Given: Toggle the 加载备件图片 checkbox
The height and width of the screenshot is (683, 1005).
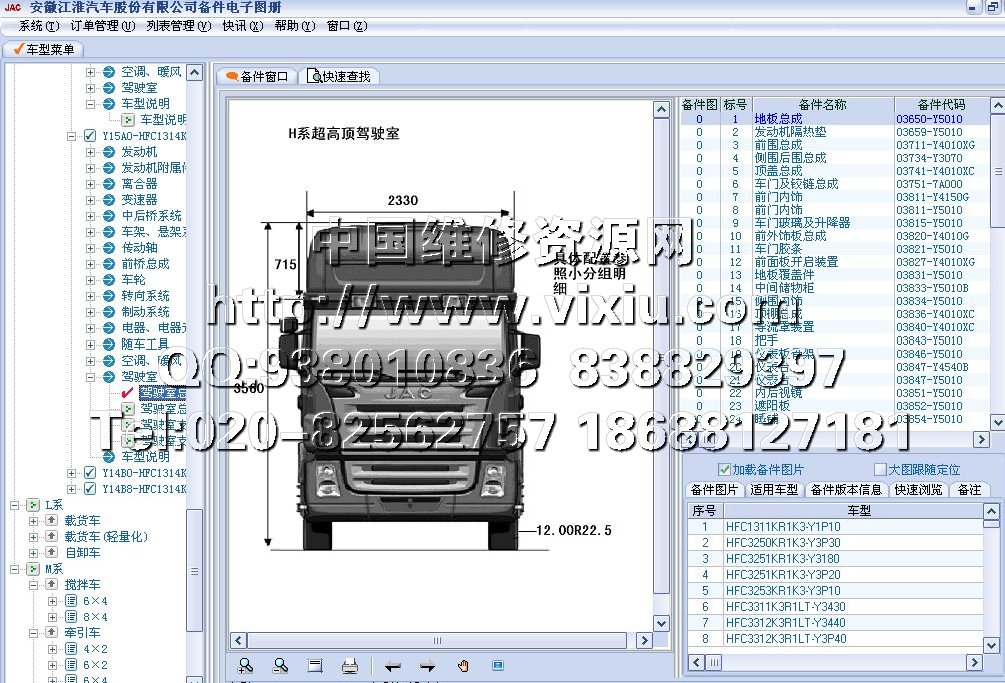Looking at the screenshot, I should tap(725, 469).
